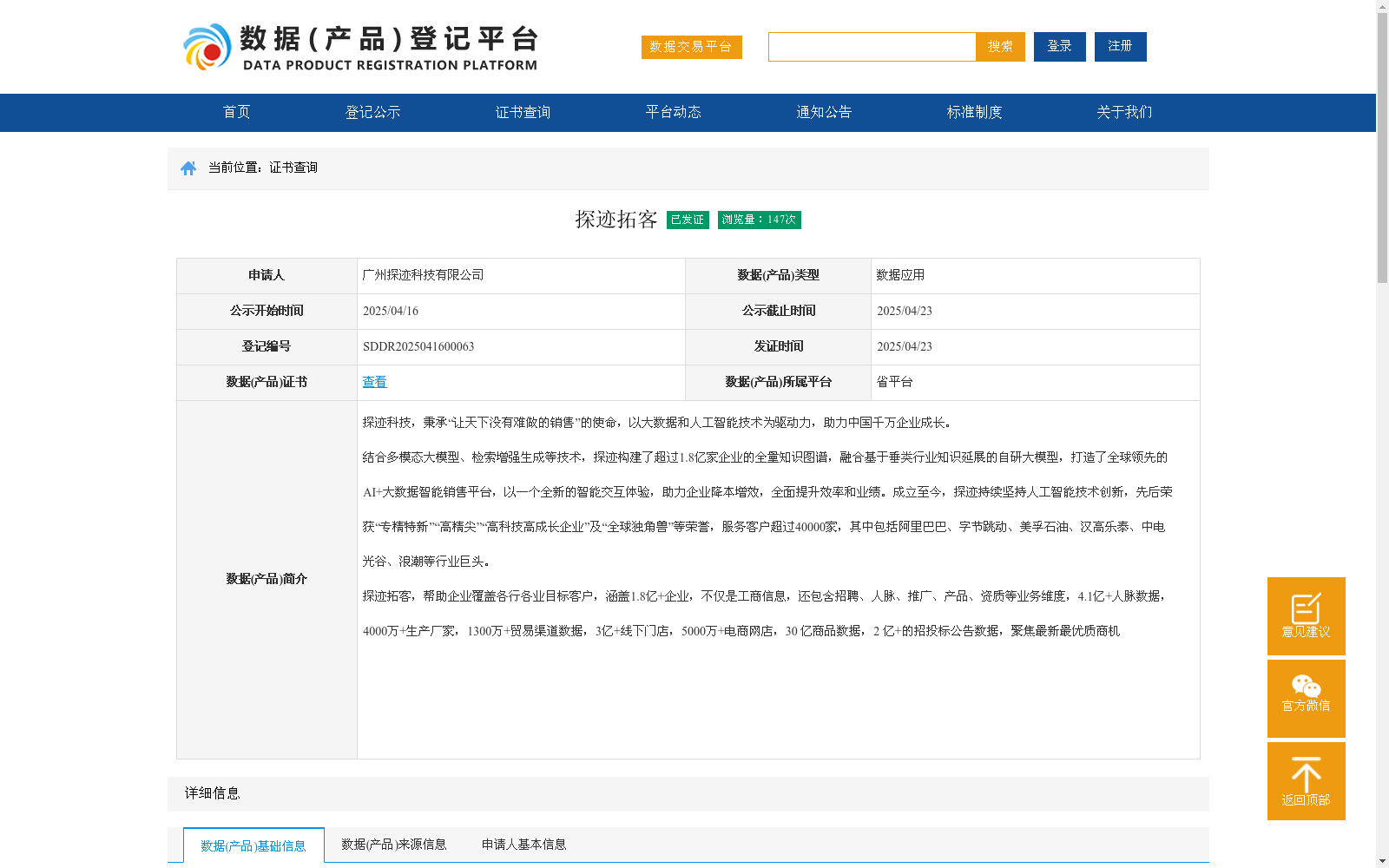This screenshot has width=1389, height=868.
Task: Click the 已发证 status badge
Action: click(x=688, y=220)
